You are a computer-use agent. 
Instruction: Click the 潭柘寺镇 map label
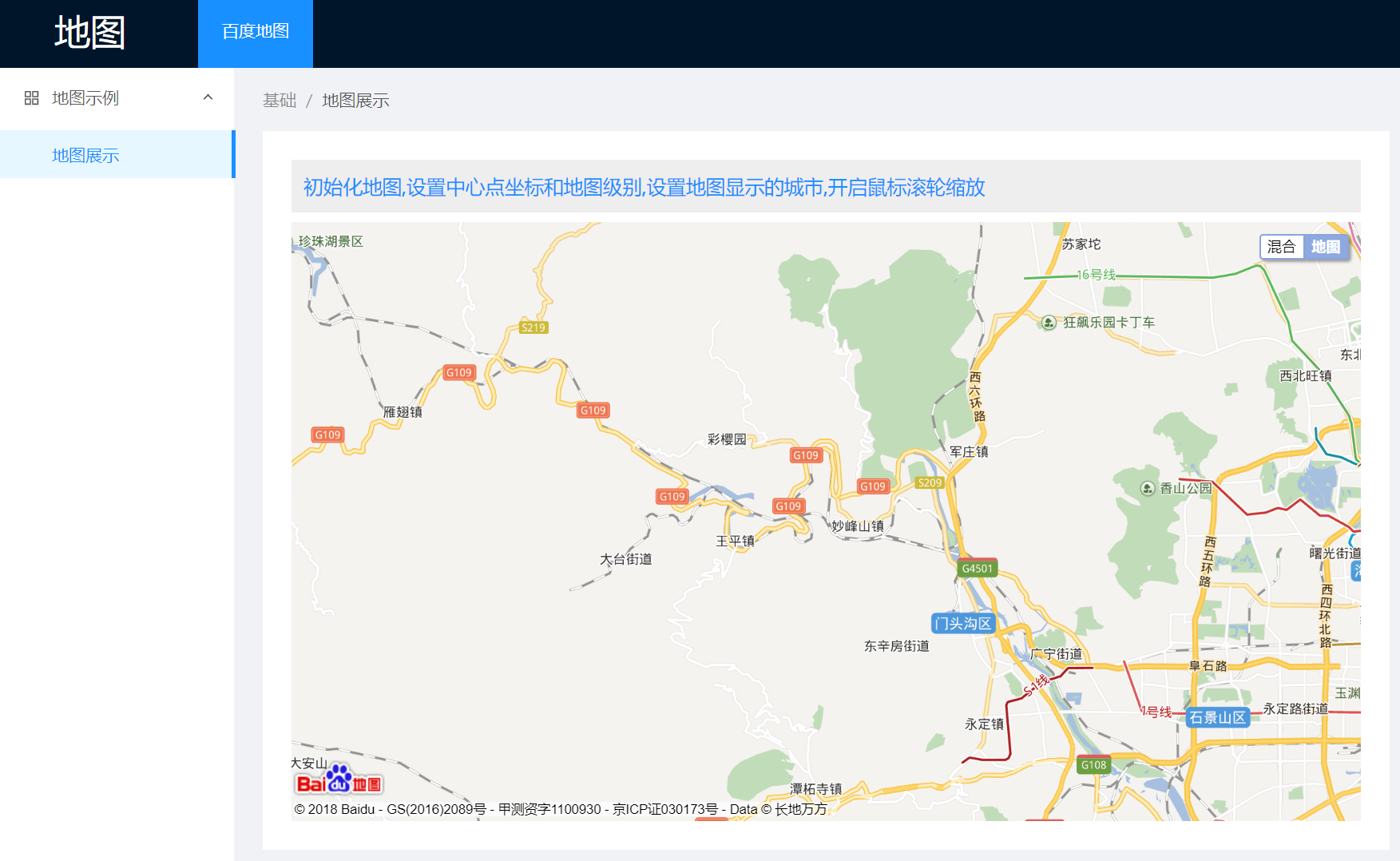point(816,788)
